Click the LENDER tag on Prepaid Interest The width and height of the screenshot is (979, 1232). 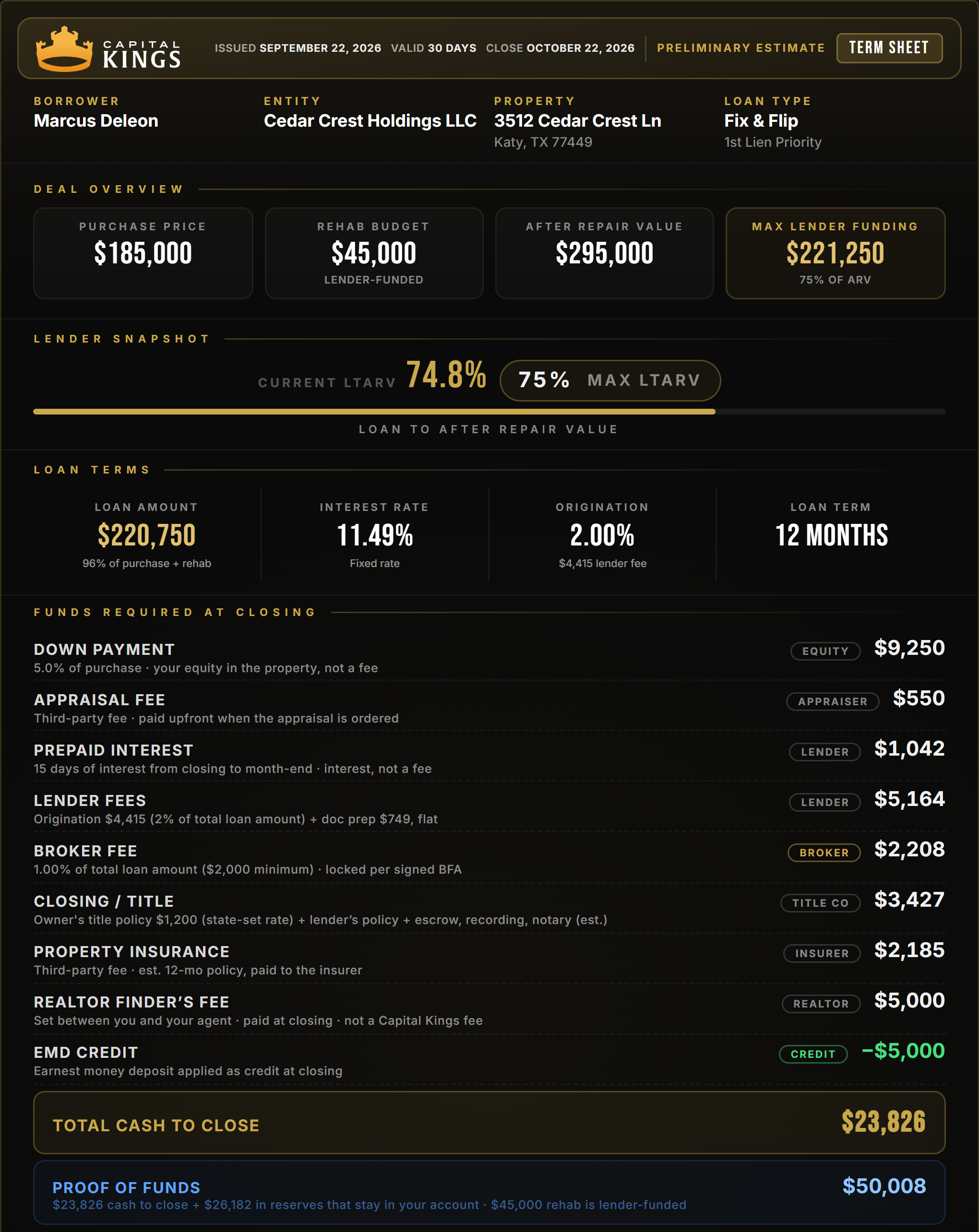[x=824, y=751]
